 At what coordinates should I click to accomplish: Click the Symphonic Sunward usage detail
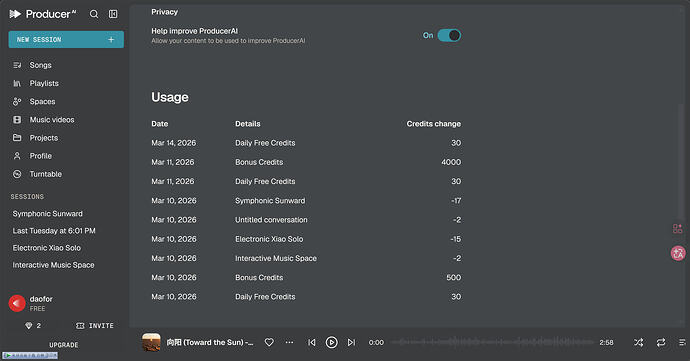(270, 201)
